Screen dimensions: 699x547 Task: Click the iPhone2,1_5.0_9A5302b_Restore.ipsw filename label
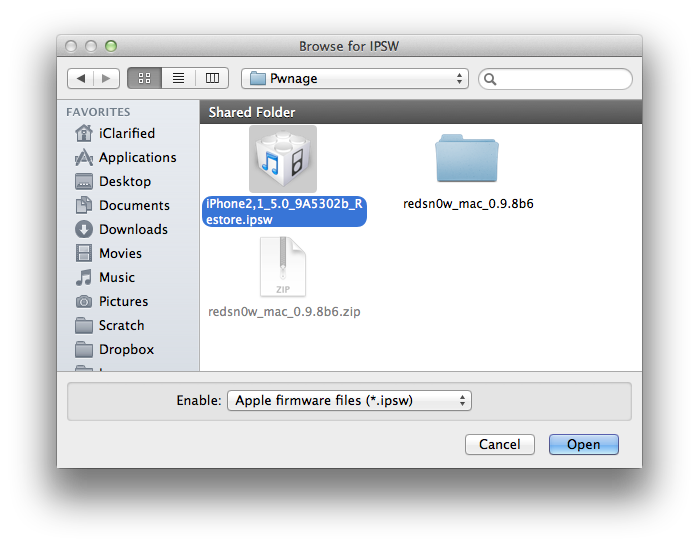tap(284, 211)
